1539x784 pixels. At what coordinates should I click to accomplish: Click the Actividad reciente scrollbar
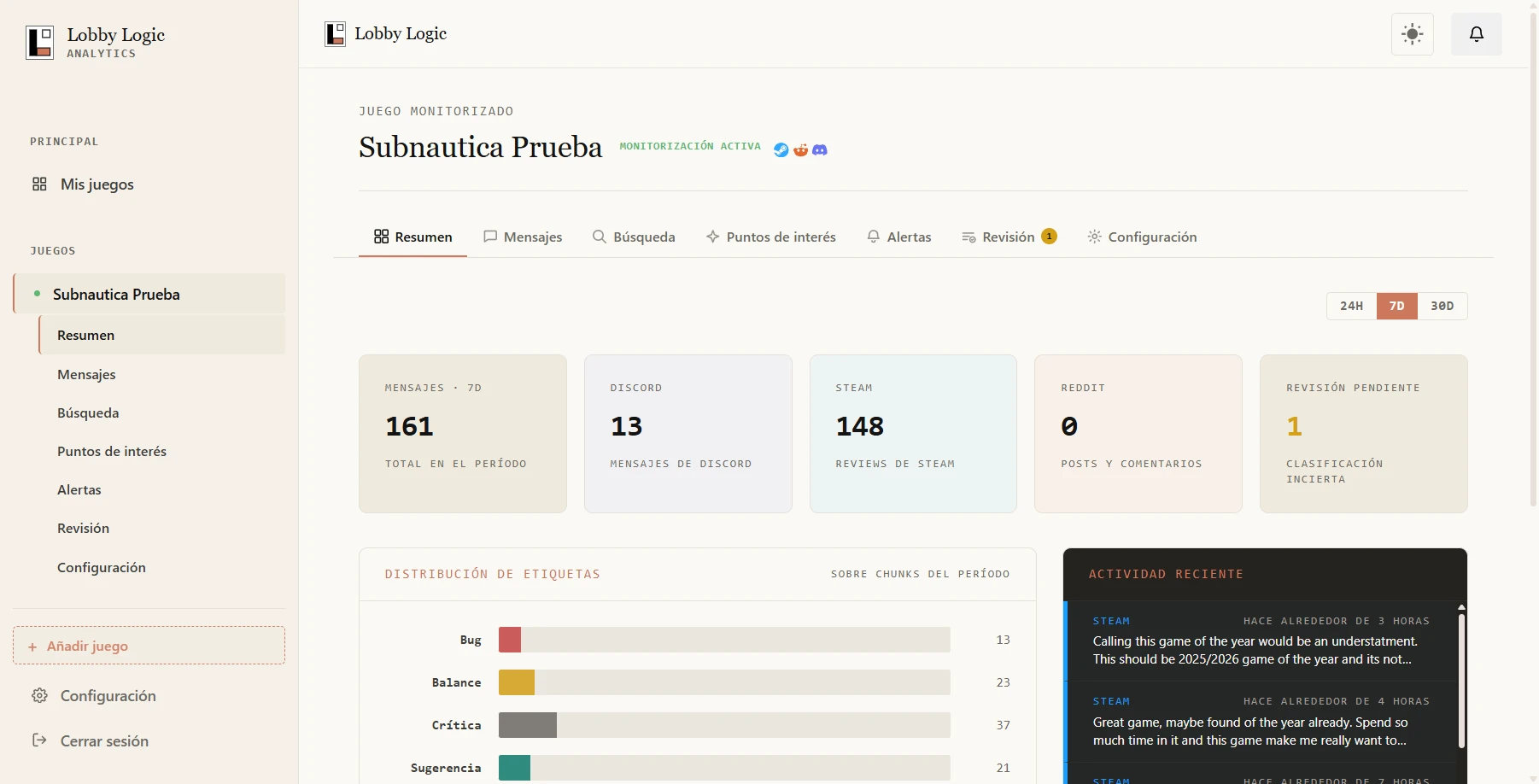pos(1461,681)
